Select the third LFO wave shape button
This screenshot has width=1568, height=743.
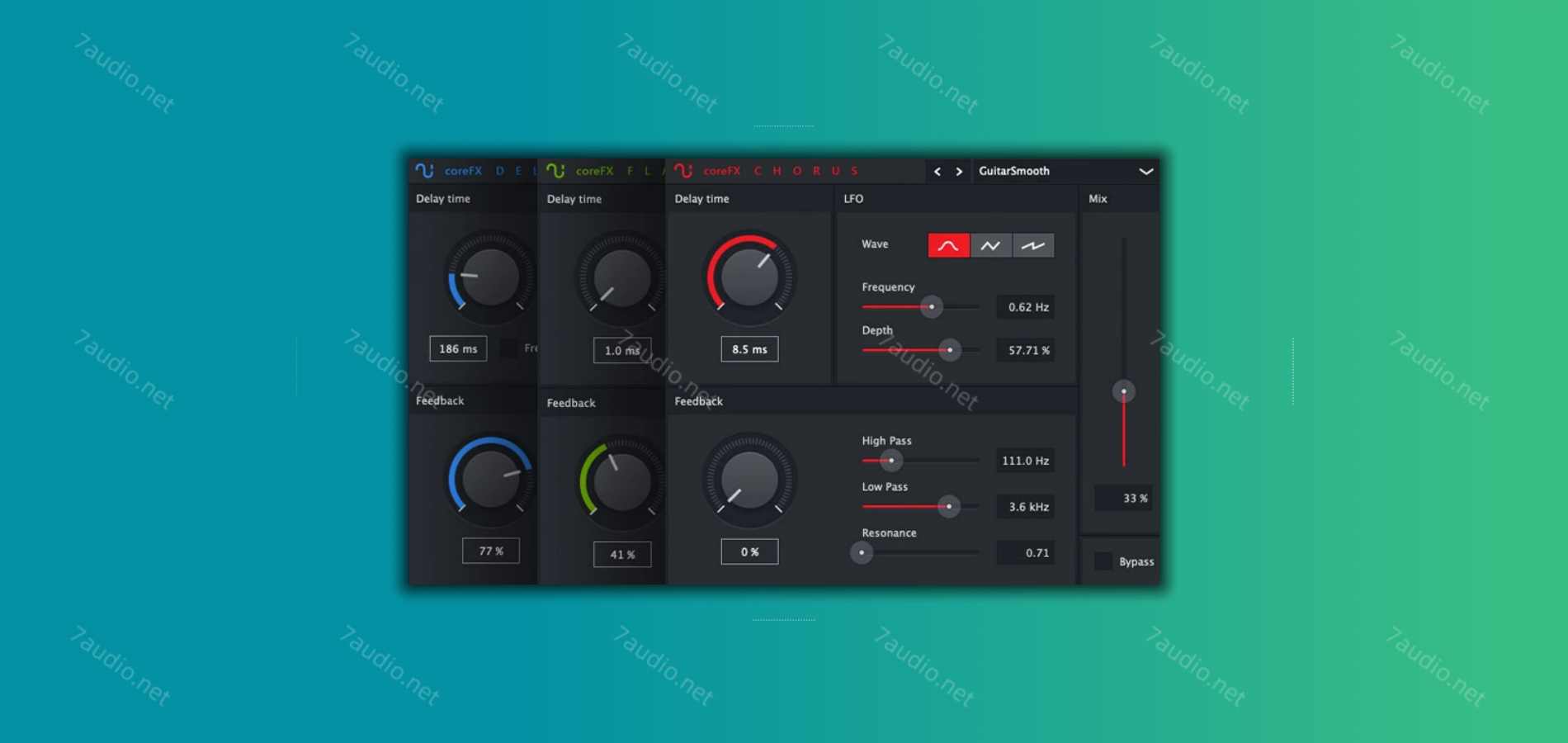click(1033, 245)
